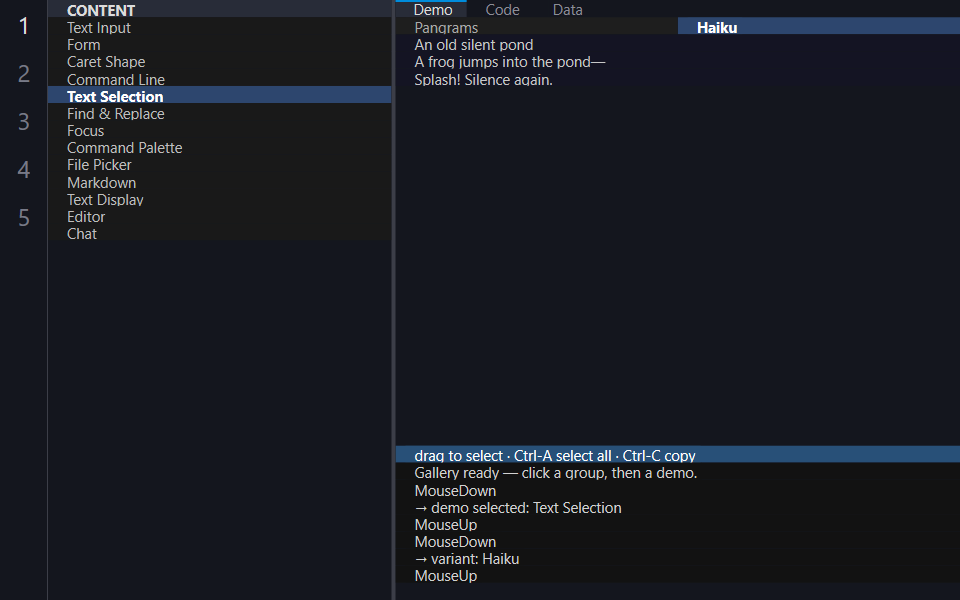The image size is (960, 600).
Task: Open the Markdown demo
Action: (219, 182)
